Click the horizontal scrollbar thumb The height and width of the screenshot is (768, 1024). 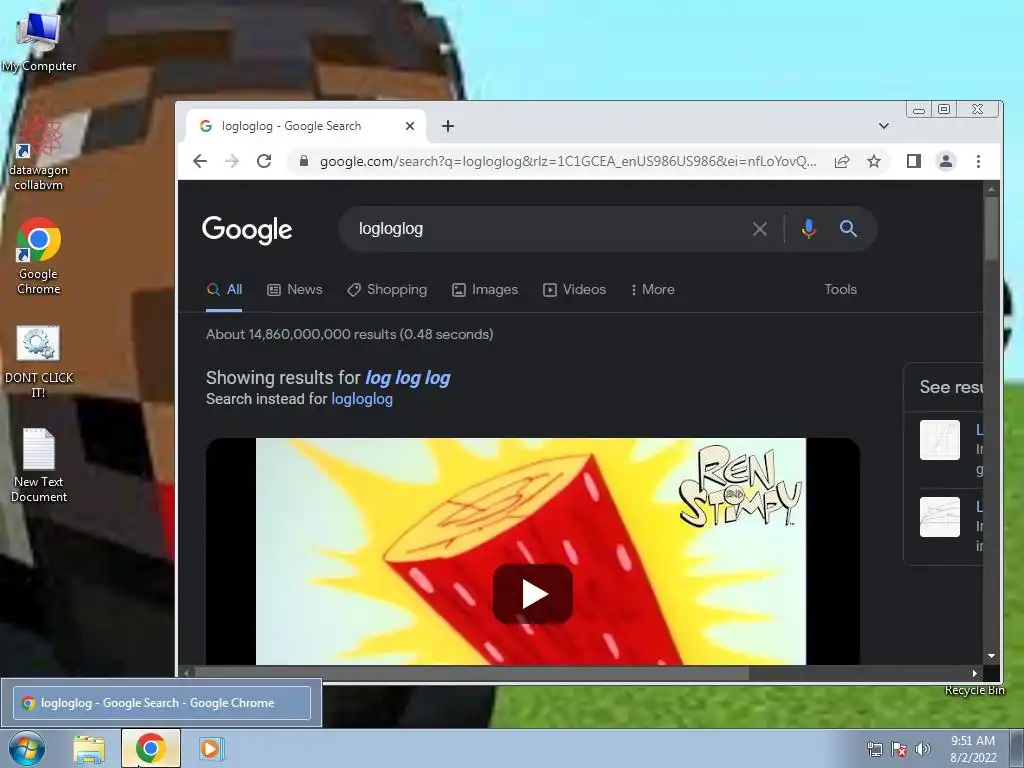[472, 673]
